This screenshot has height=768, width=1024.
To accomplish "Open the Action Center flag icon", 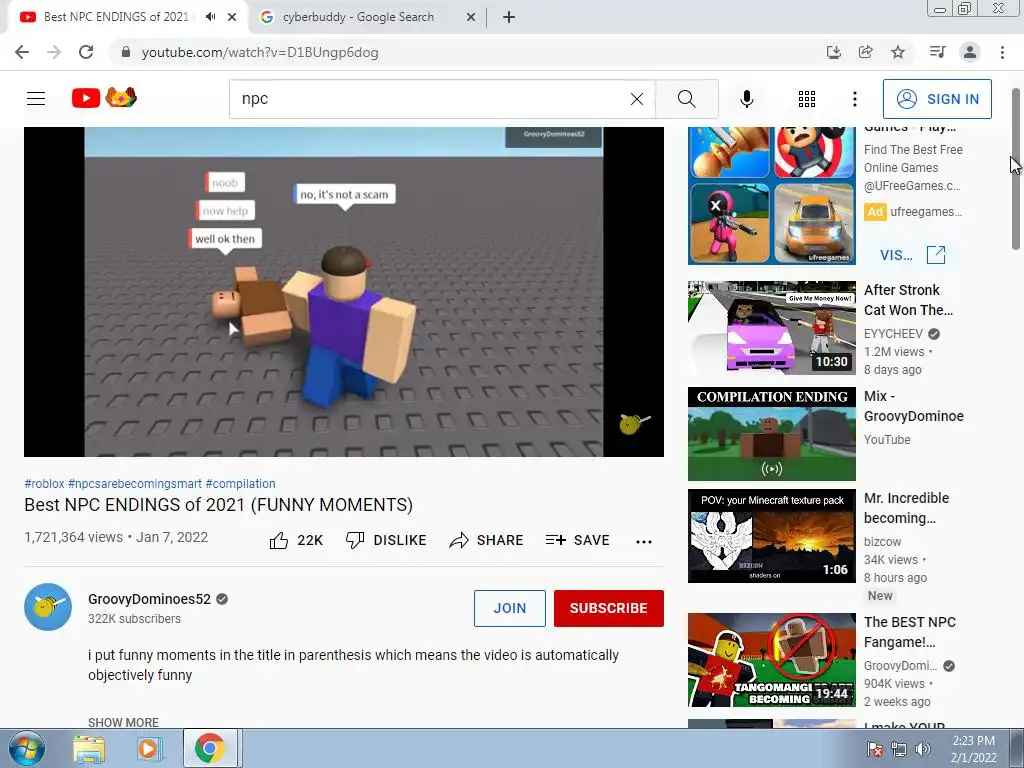I will (x=875, y=749).
